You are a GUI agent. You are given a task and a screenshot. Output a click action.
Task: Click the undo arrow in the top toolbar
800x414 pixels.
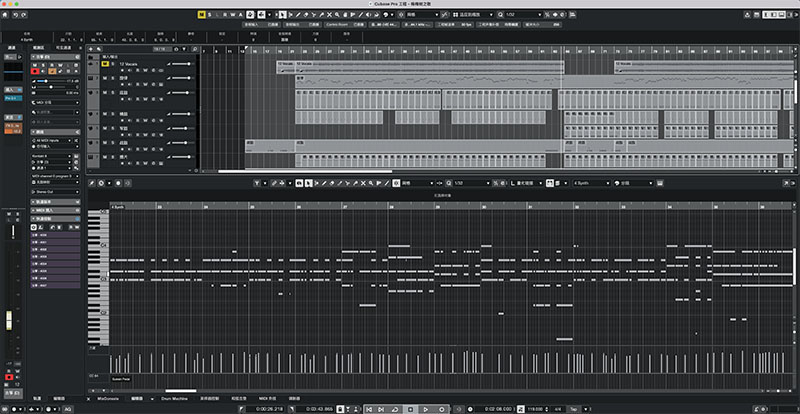tap(16, 15)
